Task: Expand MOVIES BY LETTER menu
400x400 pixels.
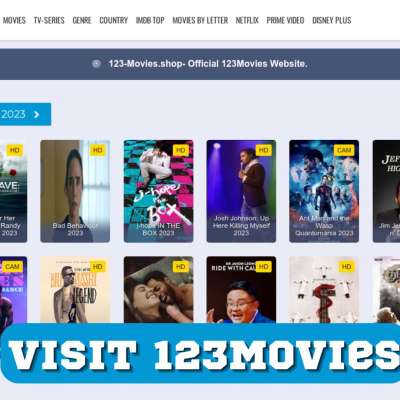Action: pyautogui.click(x=200, y=20)
